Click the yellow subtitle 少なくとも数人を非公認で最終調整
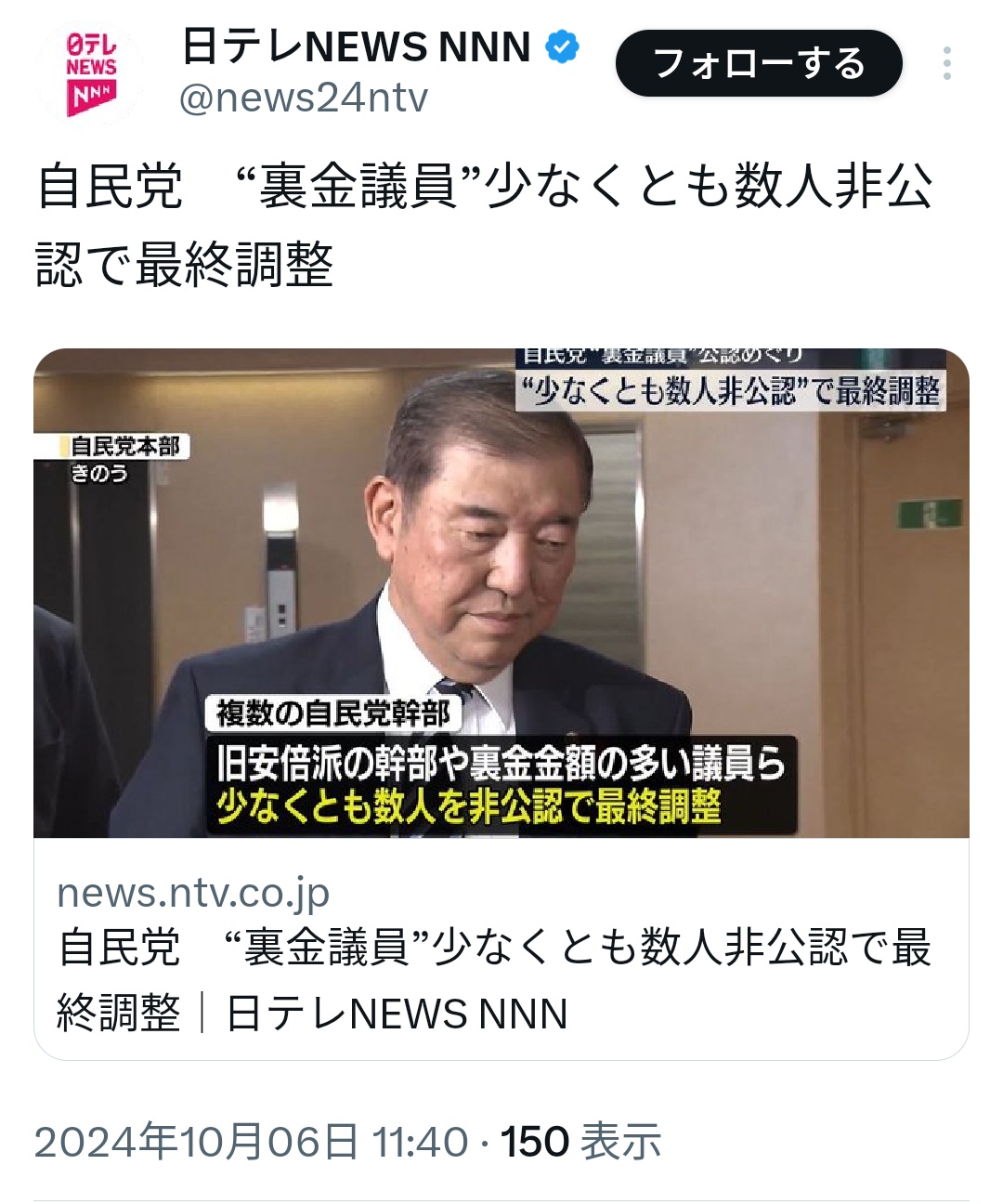Viewport: 1003px width, 1204px height. [468, 806]
